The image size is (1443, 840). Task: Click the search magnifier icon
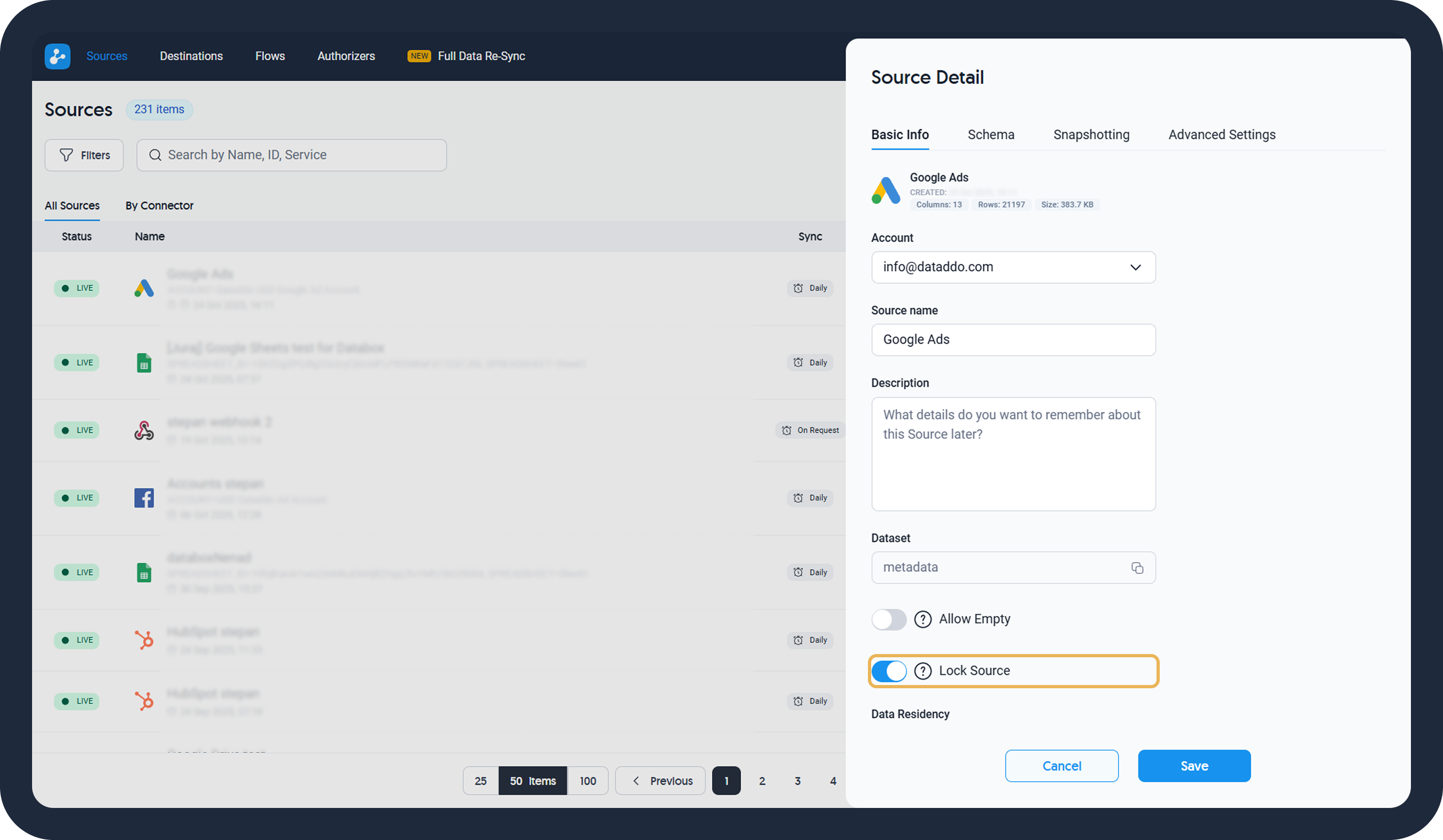[x=154, y=155]
